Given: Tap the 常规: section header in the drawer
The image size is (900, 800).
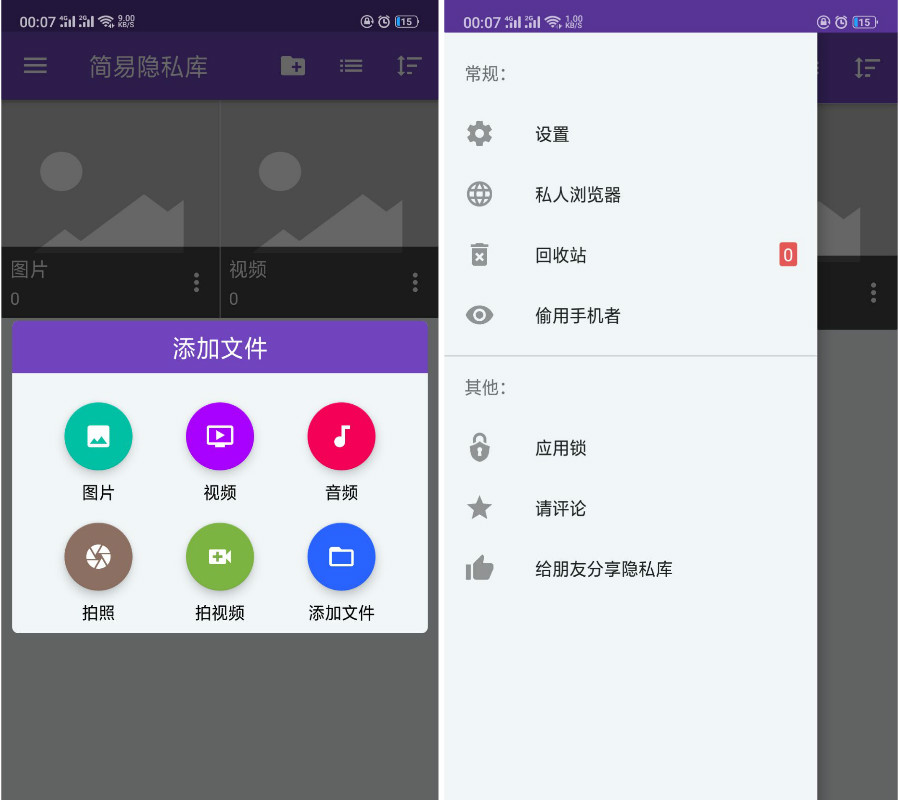Looking at the screenshot, I should [486, 74].
